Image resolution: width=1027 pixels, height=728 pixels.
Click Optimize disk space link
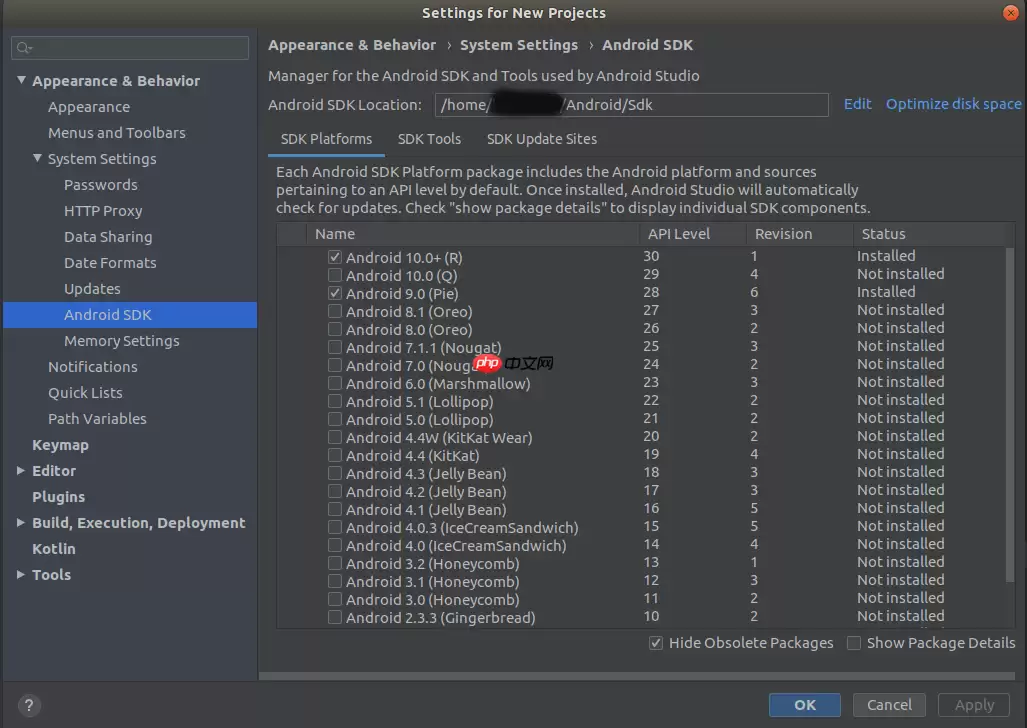953,104
